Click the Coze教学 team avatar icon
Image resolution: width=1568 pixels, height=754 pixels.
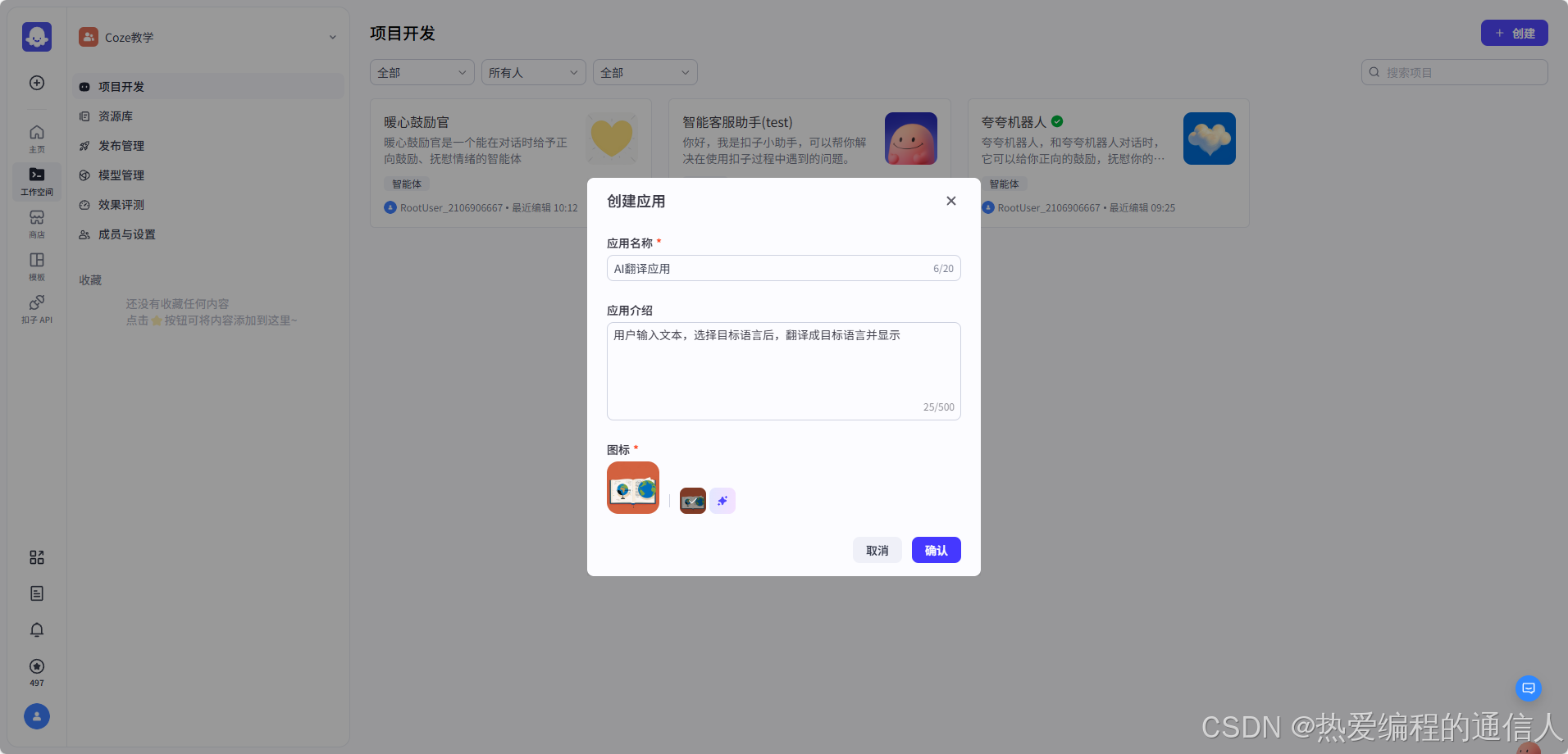(x=89, y=37)
